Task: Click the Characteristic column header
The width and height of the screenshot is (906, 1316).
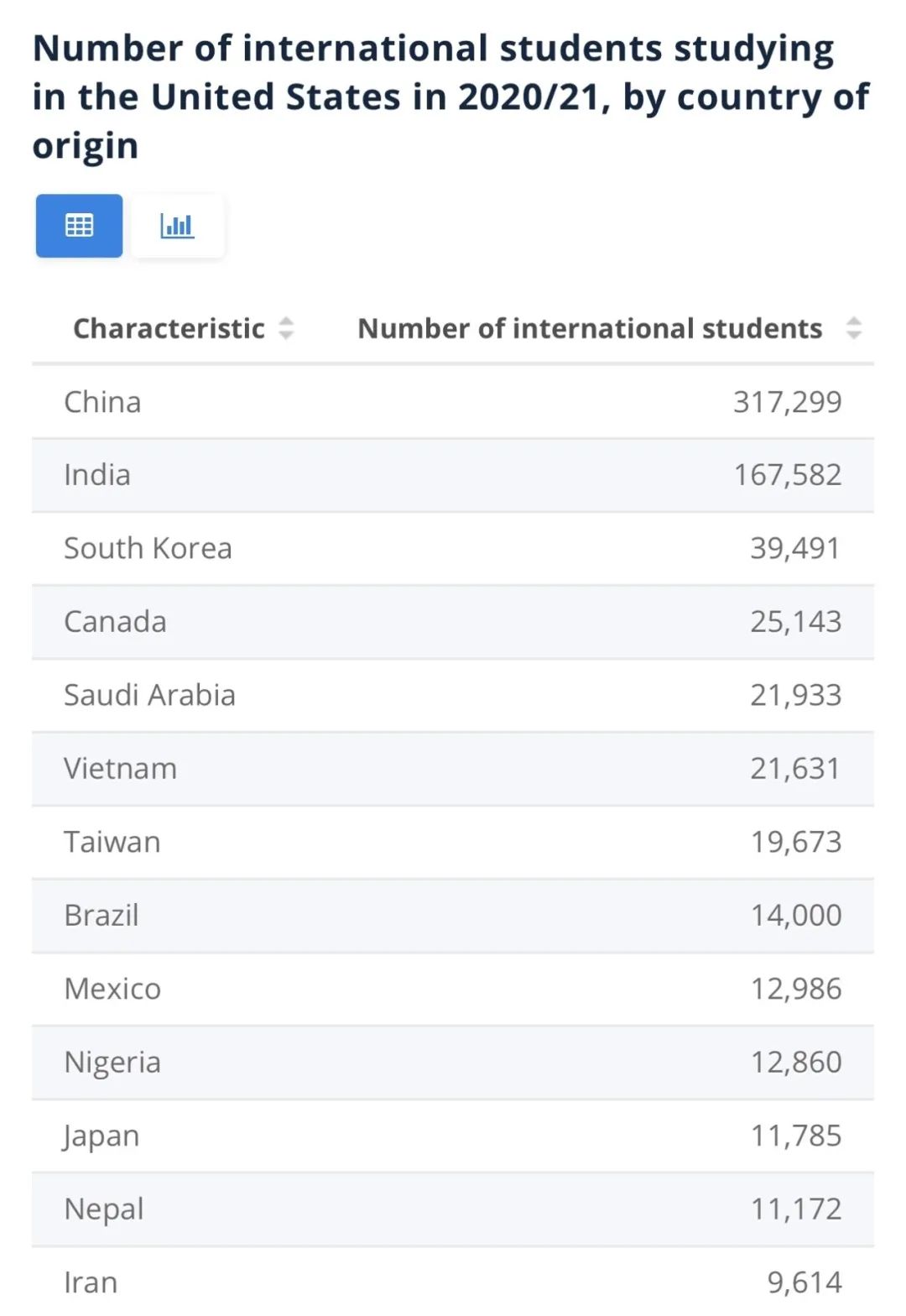Action: click(x=169, y=328)
